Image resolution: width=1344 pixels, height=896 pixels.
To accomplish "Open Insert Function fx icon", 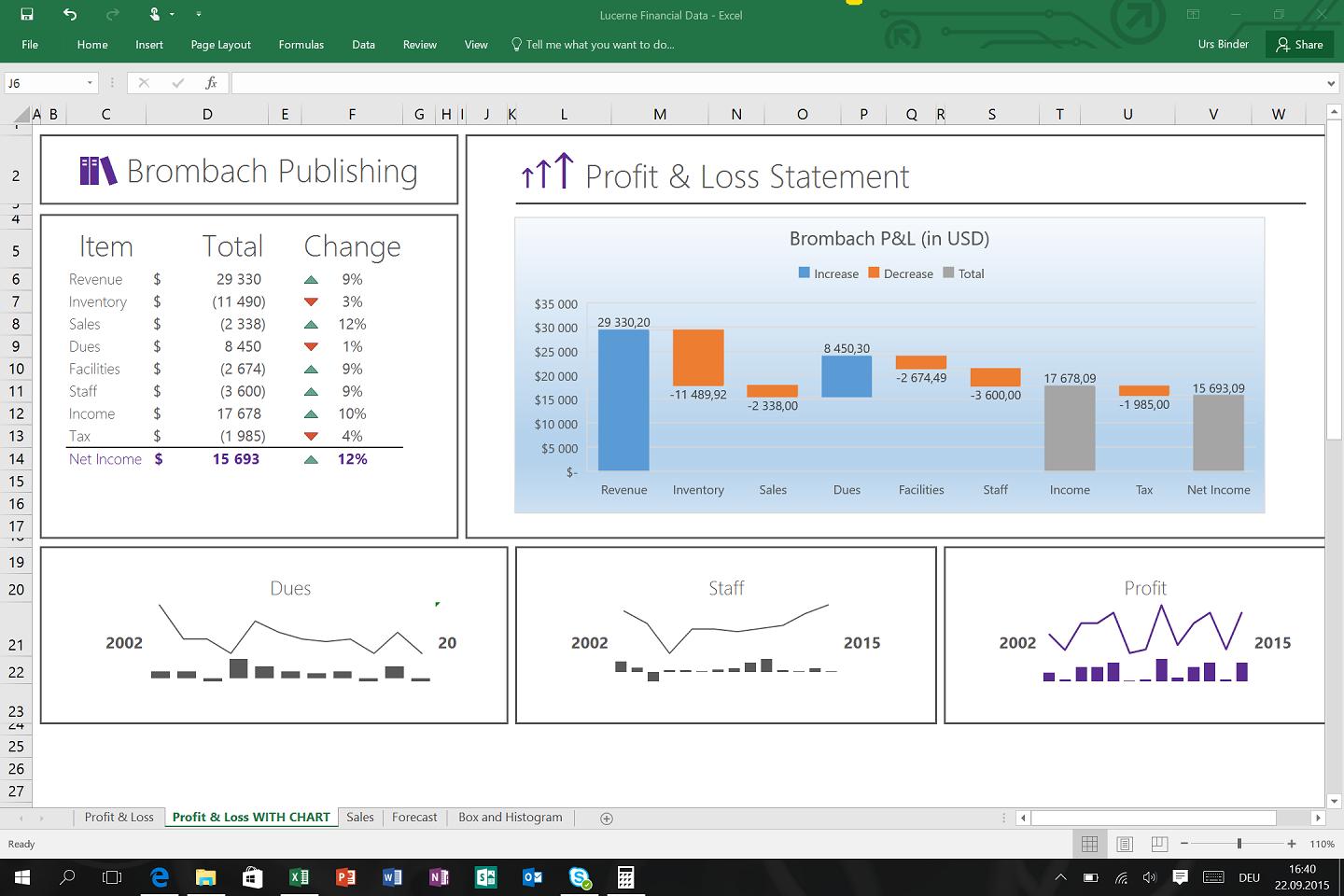I will click(x=211, y=83).
